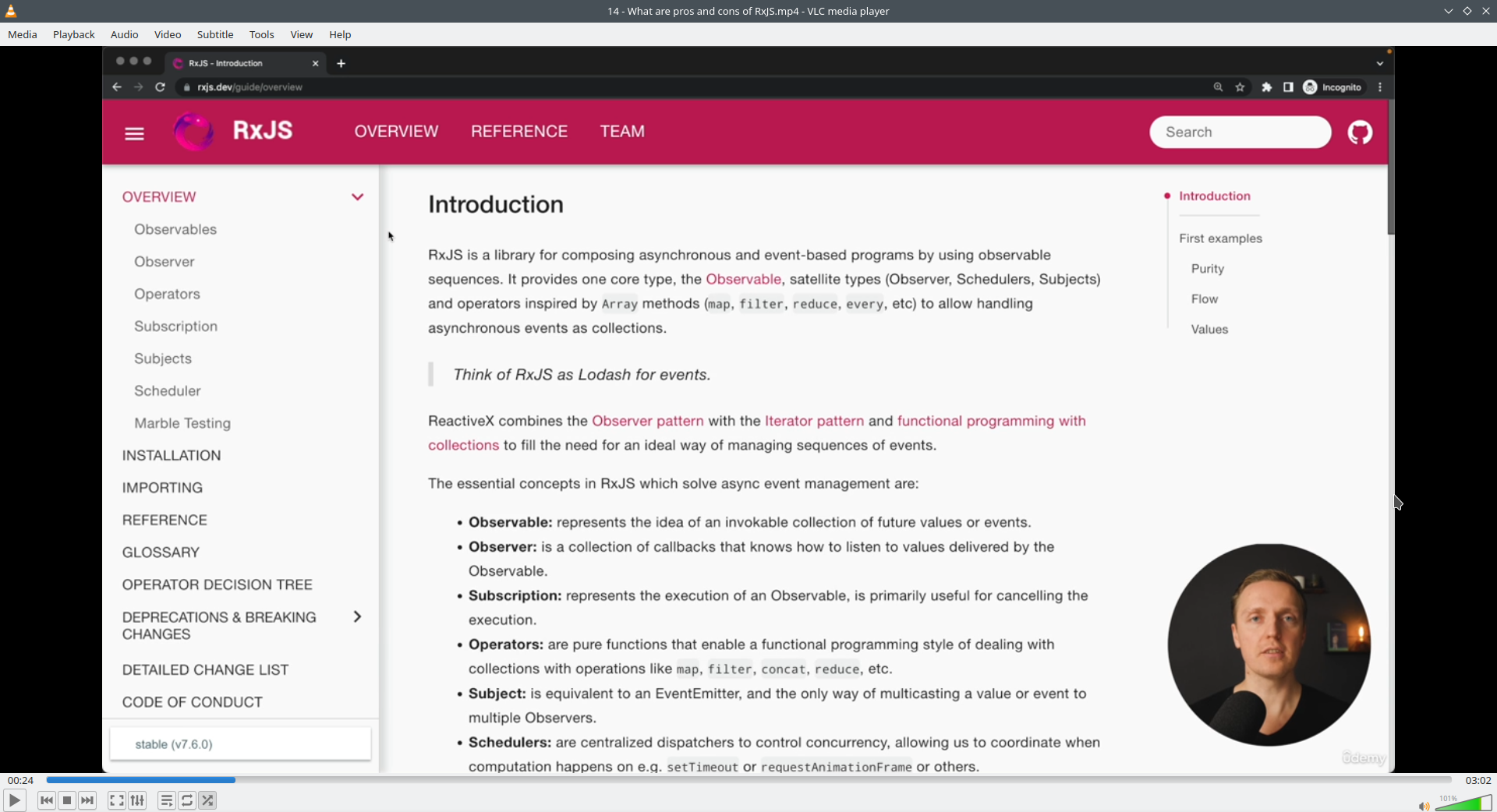Open the REFERENCE top navigation tab
The height and width of the screenshot is (812, 1497).
click(x=519, y=132)
